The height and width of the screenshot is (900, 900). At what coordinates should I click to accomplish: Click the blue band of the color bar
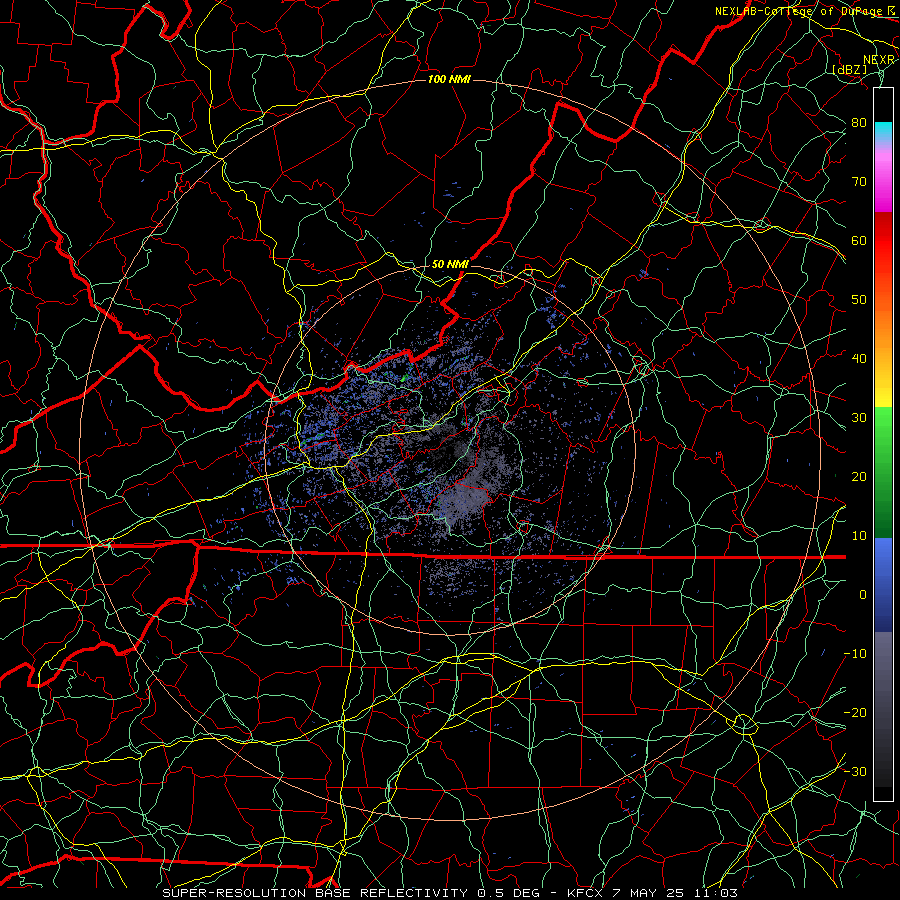[883, 584]
